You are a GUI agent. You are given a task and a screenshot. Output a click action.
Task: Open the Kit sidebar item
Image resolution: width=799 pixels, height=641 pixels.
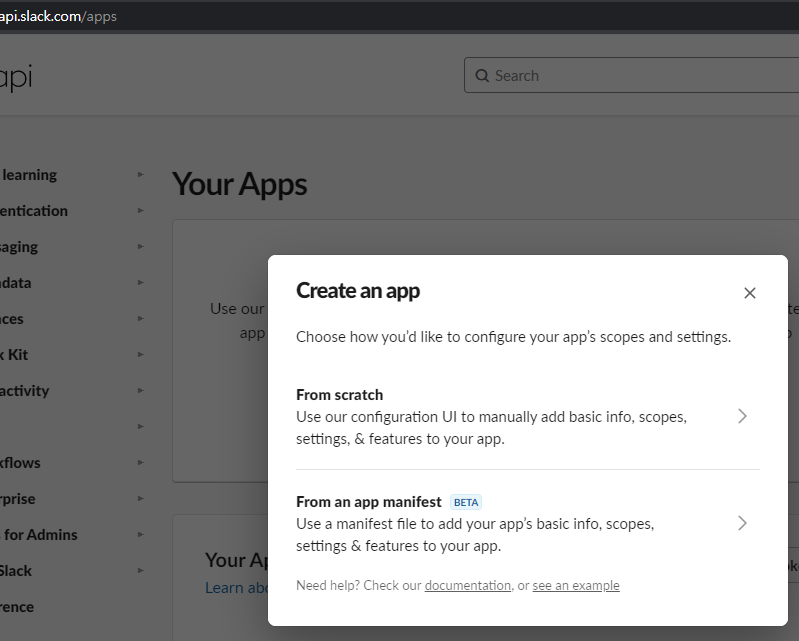14,355
